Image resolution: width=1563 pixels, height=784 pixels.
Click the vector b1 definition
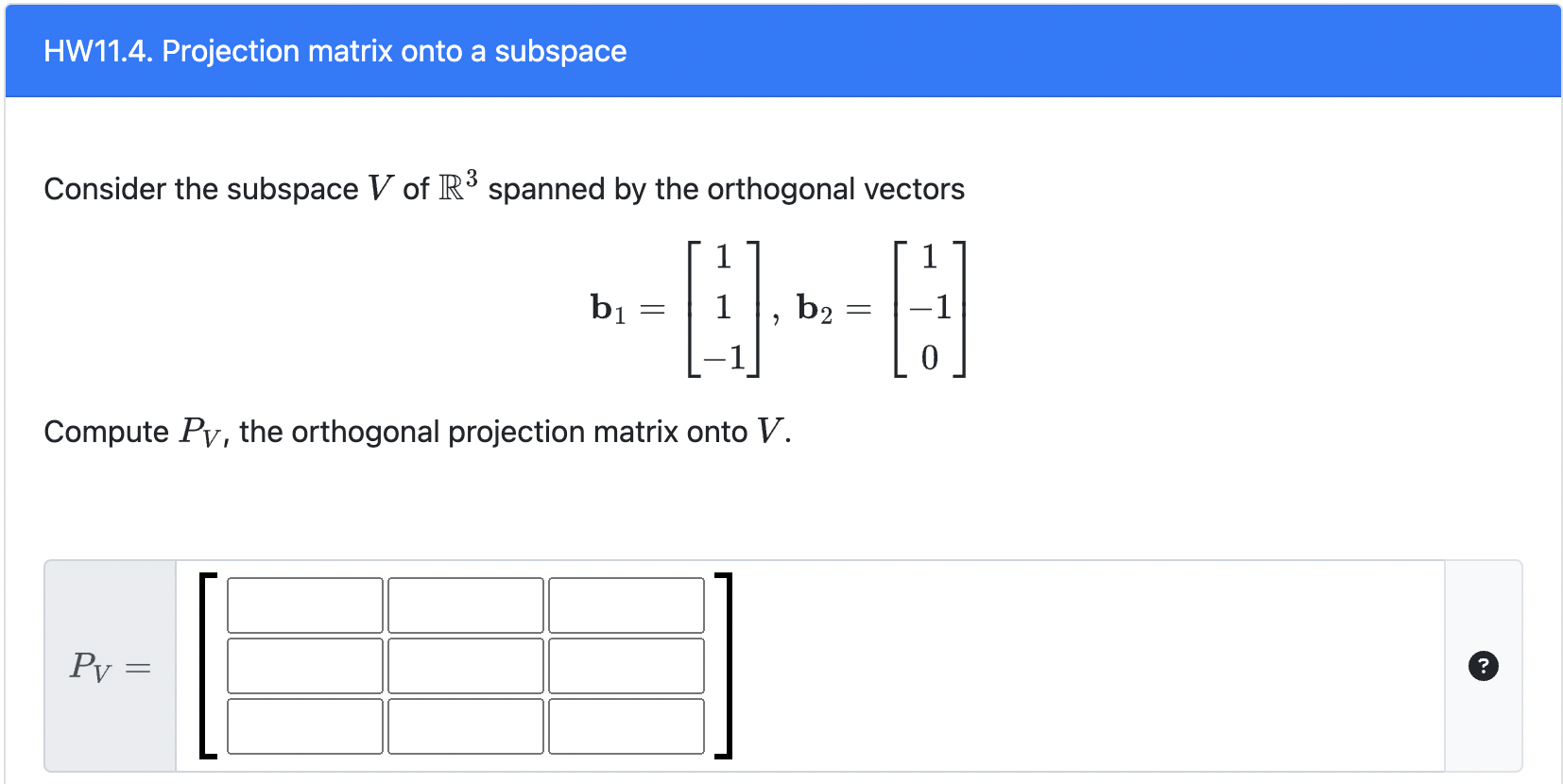(x=671, y=307)
